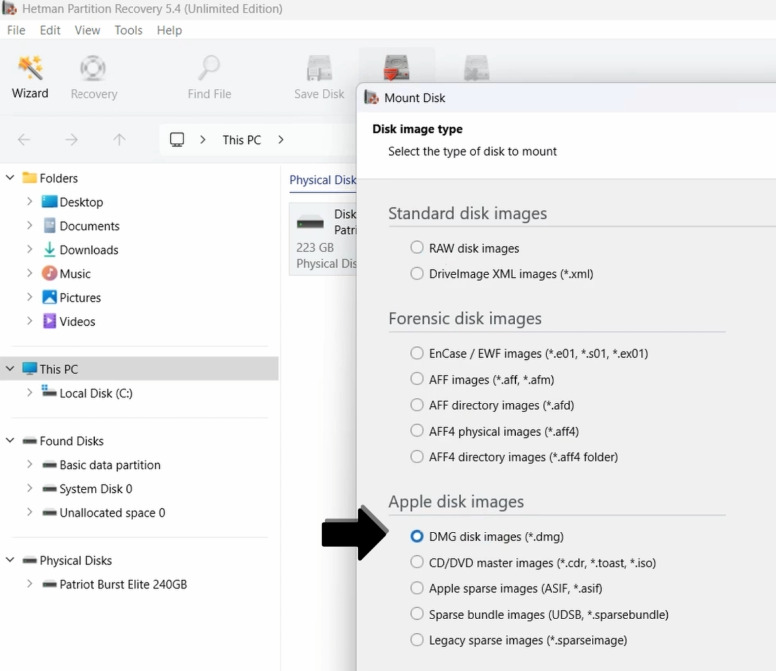Viewport: 776px width, 671px height.
Task: Select EnCase / EWF images option
Action: point(417,353)
